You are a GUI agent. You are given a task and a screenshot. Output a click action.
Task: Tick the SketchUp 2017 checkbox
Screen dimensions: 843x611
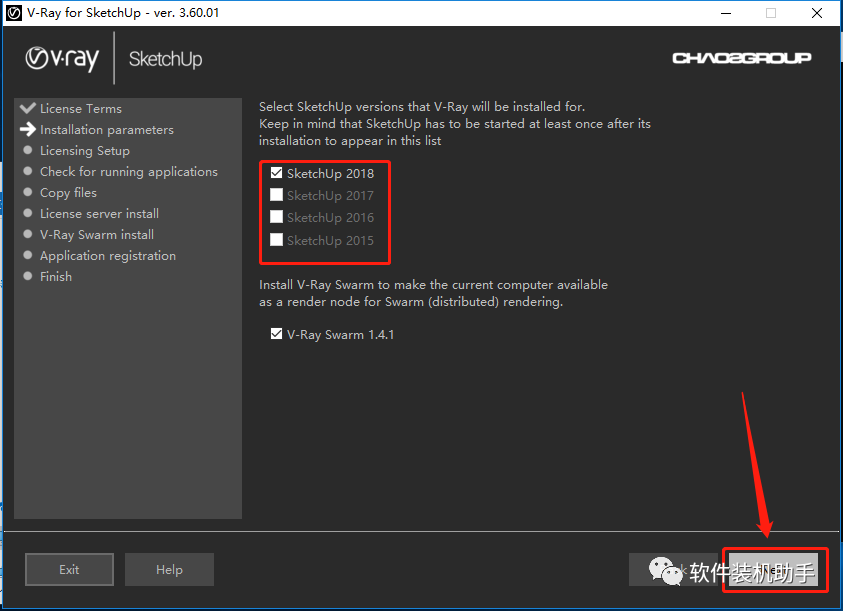[276, 195]
